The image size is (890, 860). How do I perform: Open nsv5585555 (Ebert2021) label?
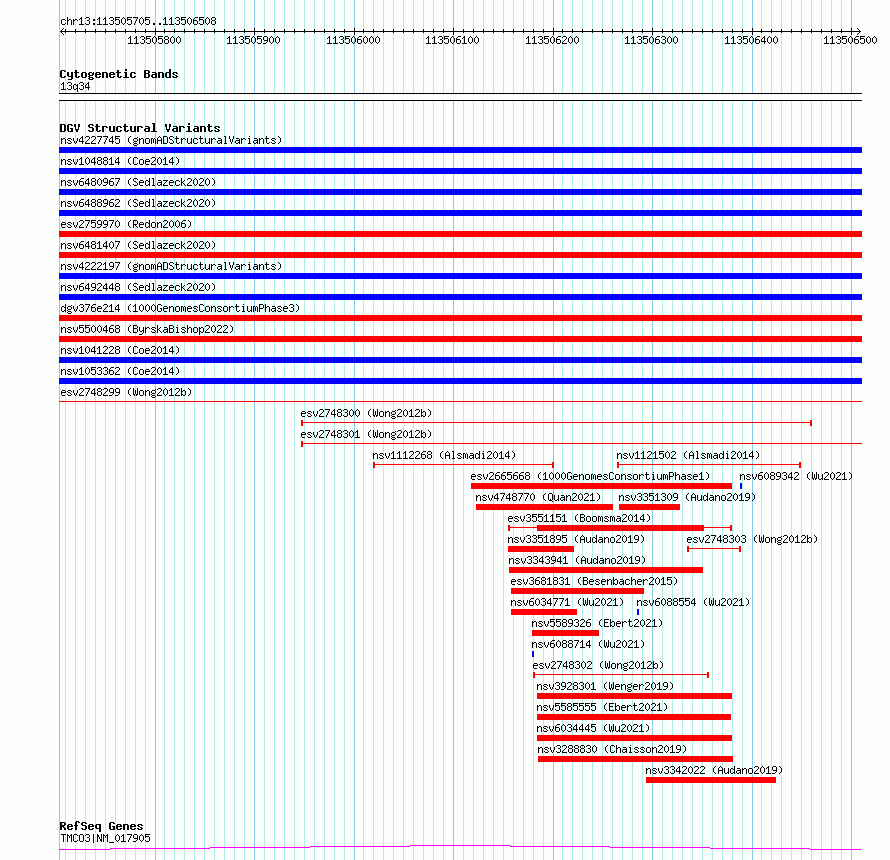[x=602, y=707]
